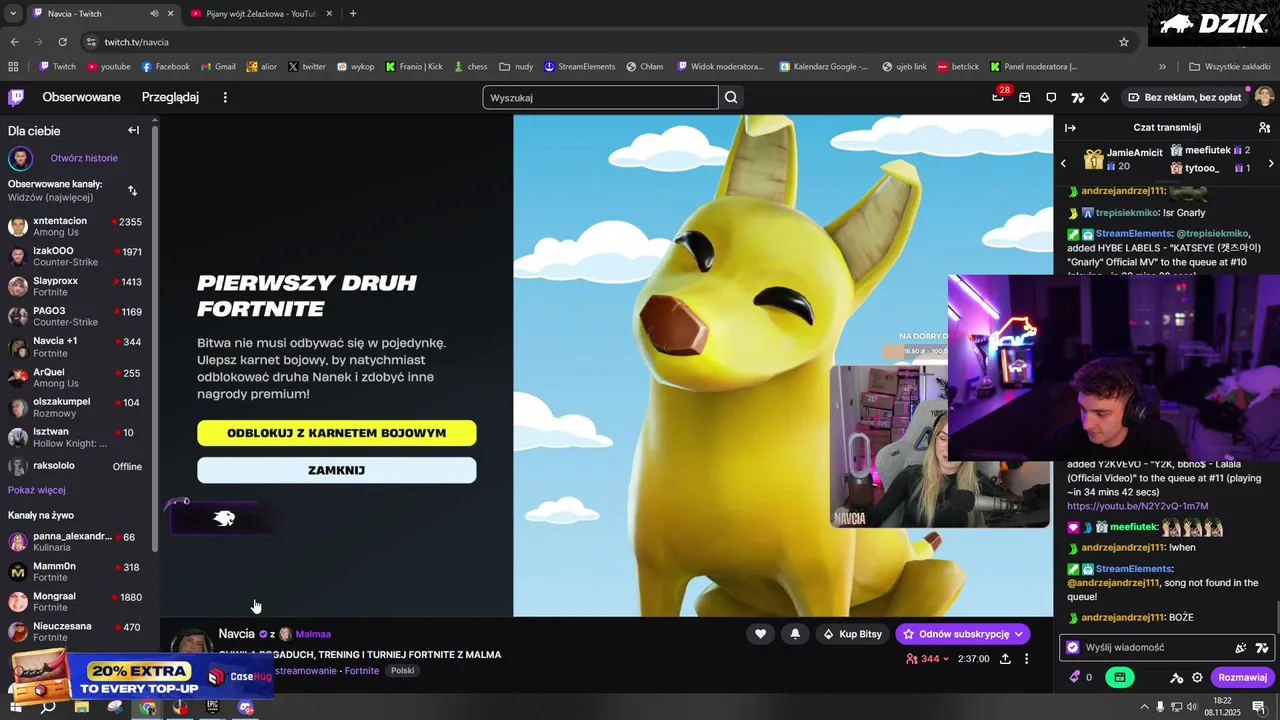The height and width of the screenshot is (720, 1280).
Task: Open IzakOOO channel in sidebar
Action: (77, 256)
